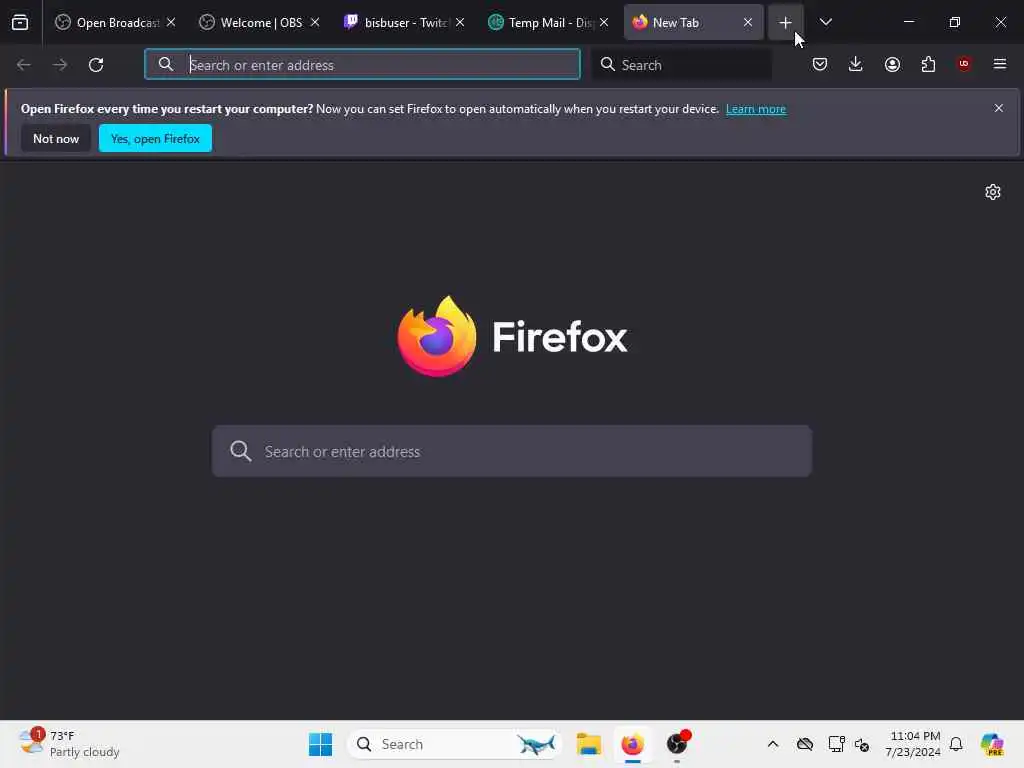This screenshot has height=768, width=1024.
Task: Click the center search magnifier icon
Action: point(240,451)
